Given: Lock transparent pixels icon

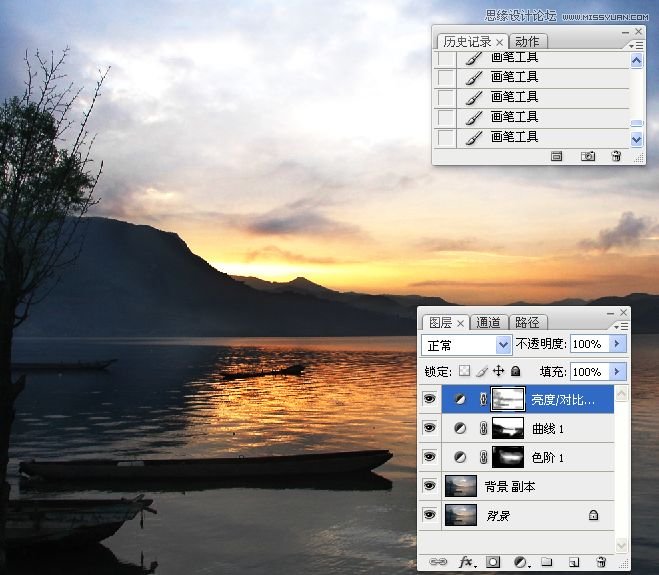Looking at the screenshot, I should [464, 371].
